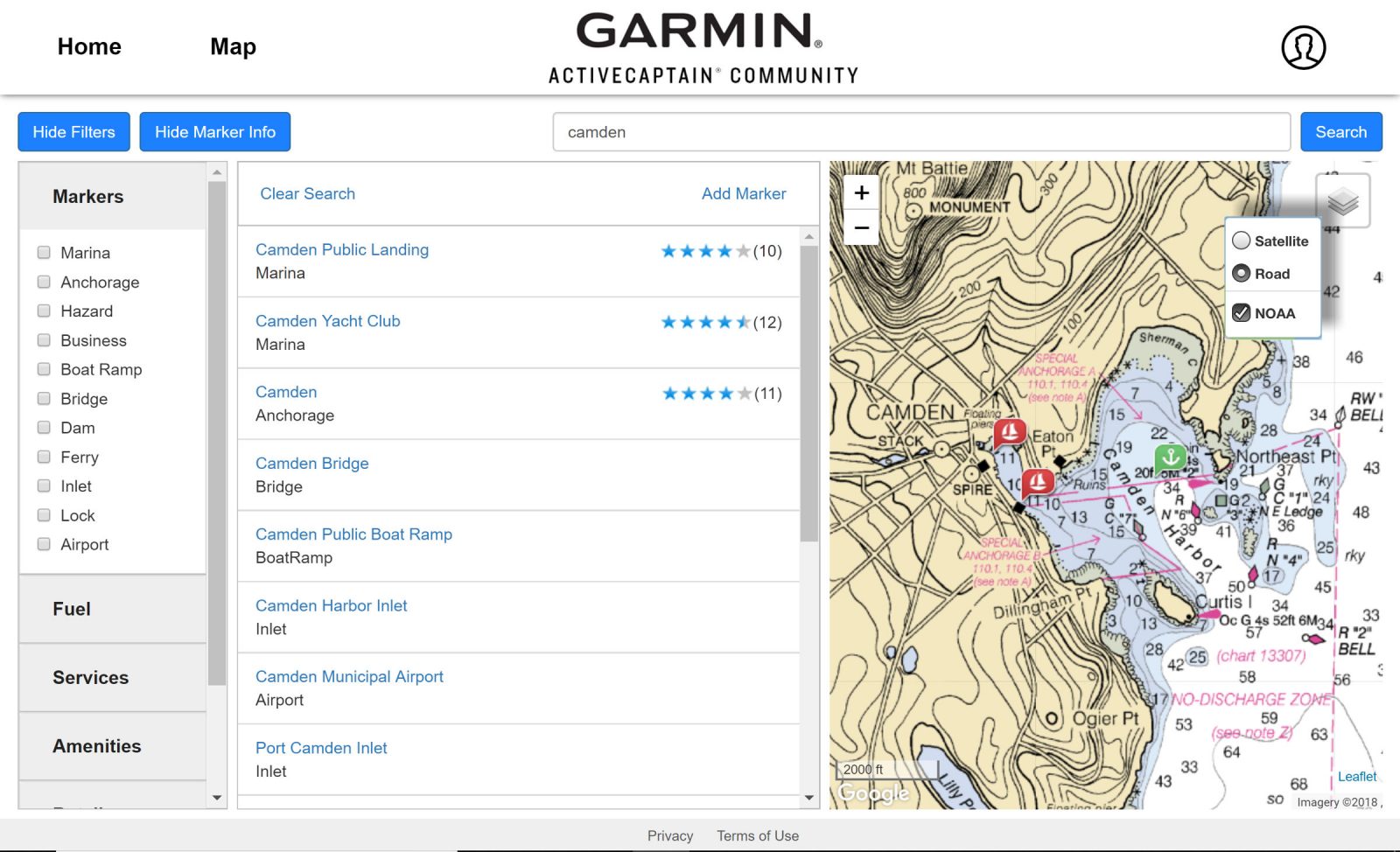Zoom out with the minus button on the map

coord(861,227)
